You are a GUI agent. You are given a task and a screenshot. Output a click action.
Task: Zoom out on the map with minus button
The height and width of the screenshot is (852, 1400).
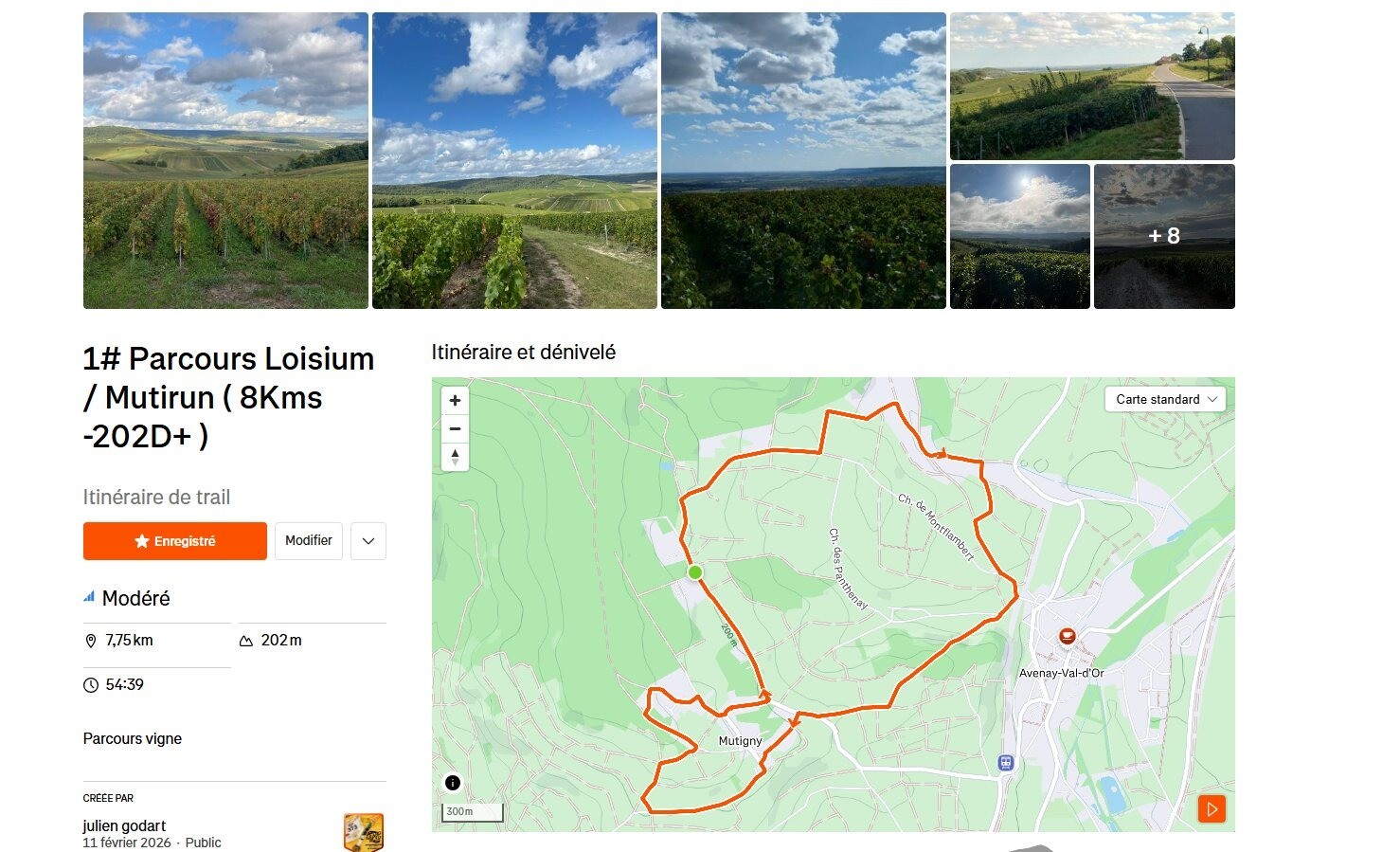[x=455, y=429]
